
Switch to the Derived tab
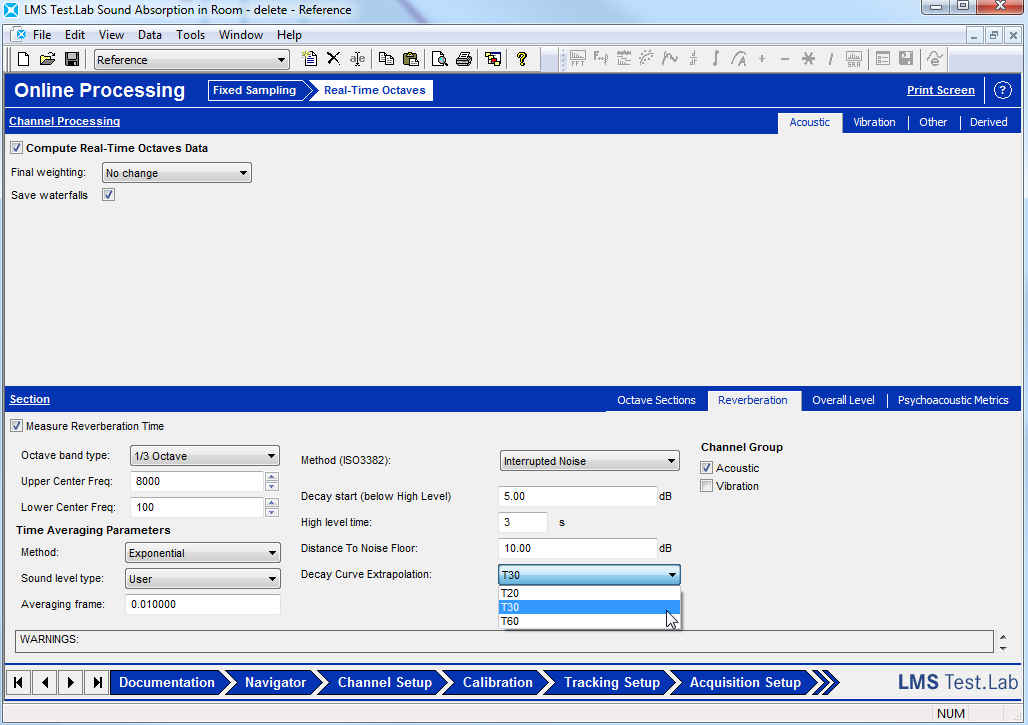point(989,123)
